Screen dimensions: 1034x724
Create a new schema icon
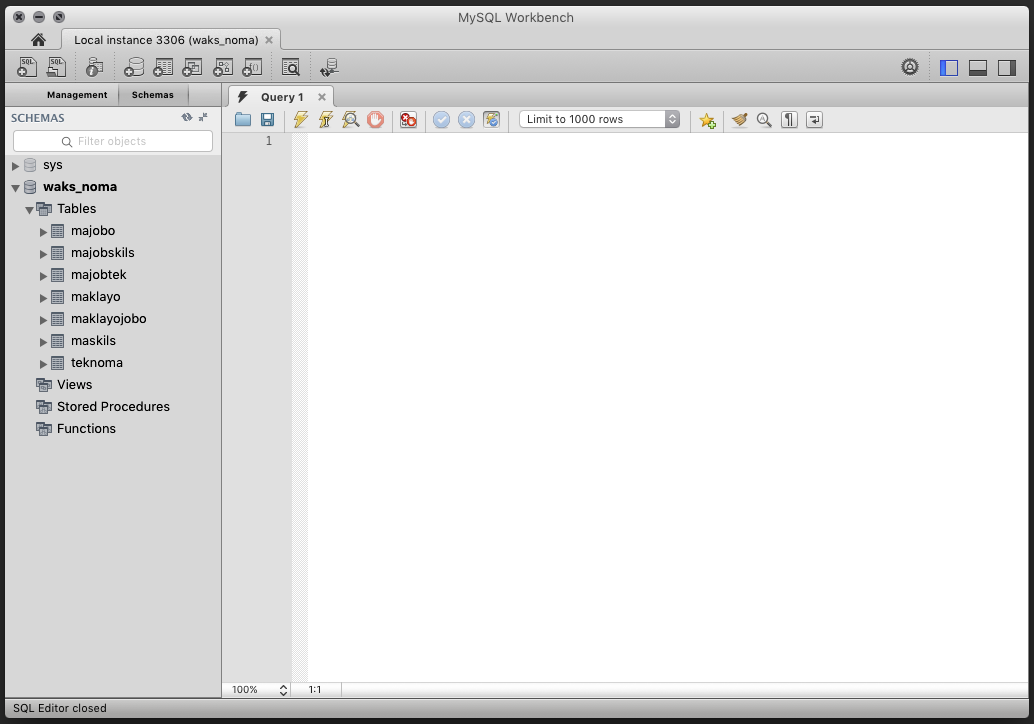point(134,67)
